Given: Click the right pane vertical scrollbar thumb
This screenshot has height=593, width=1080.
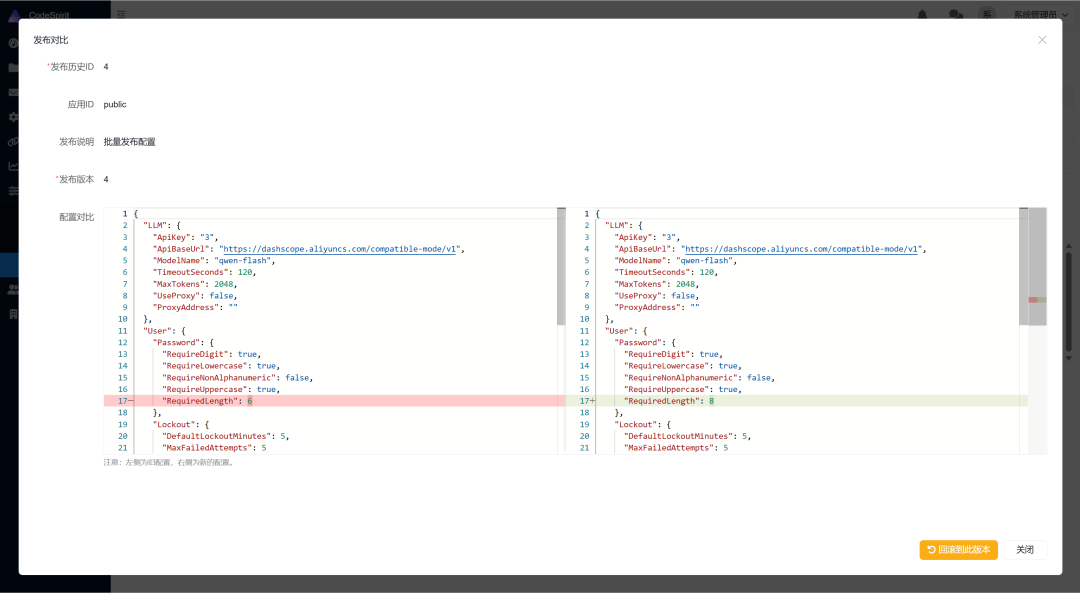Looking at the screenshot, I should (x=1024, y=267).
